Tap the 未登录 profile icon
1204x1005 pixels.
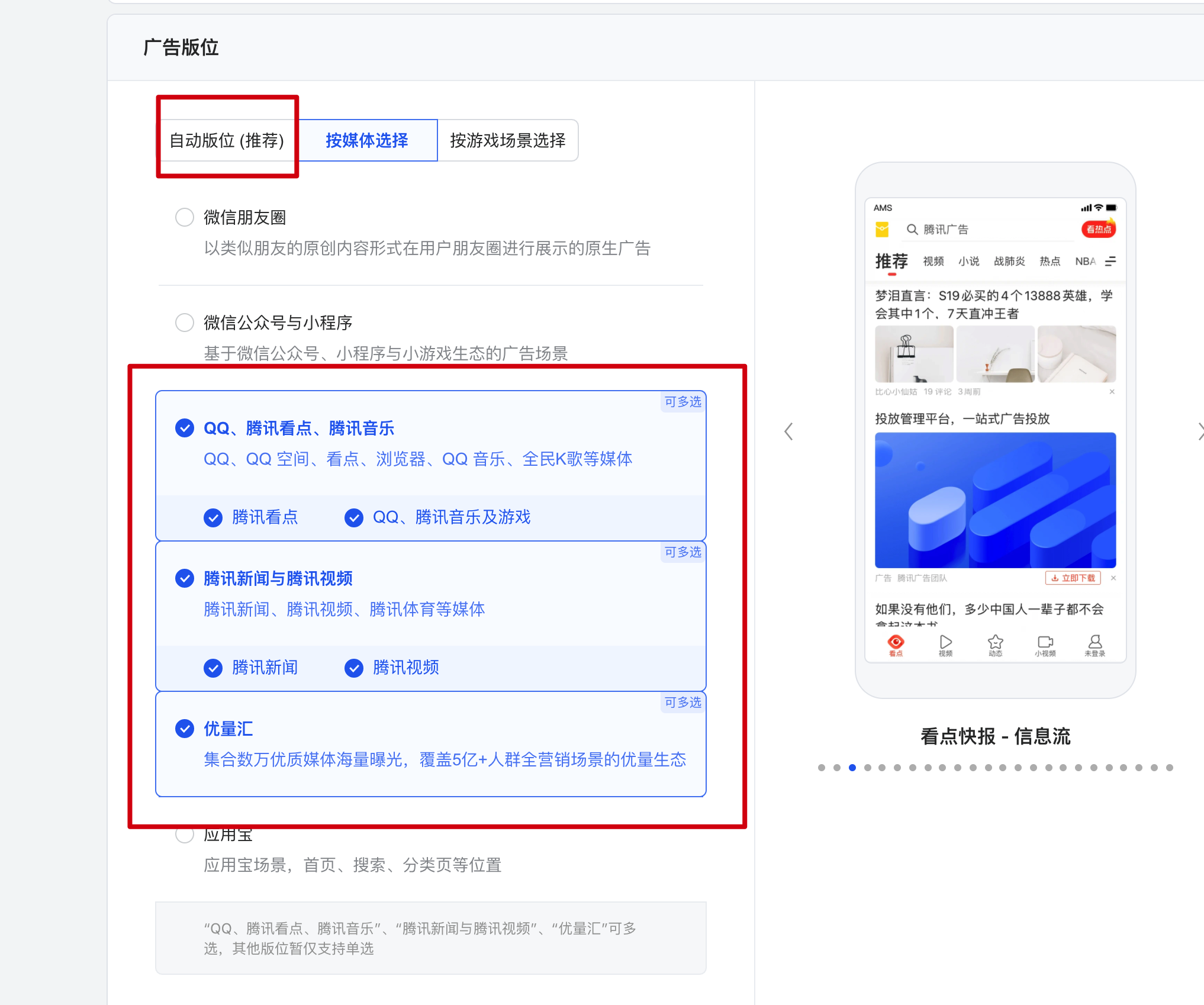1095,645
